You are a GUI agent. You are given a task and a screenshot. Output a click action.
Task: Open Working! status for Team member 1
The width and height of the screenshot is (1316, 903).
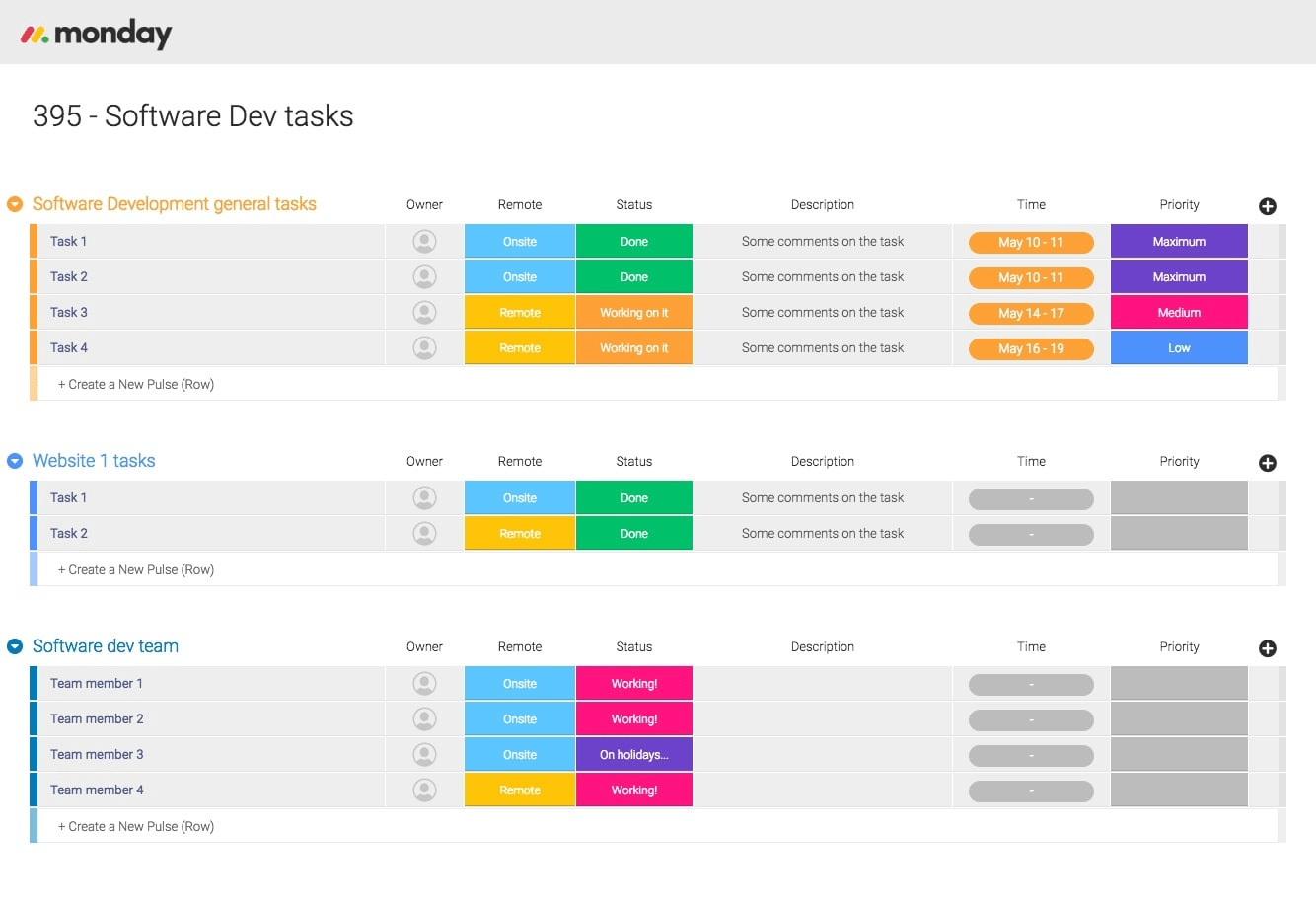[634, 683]
